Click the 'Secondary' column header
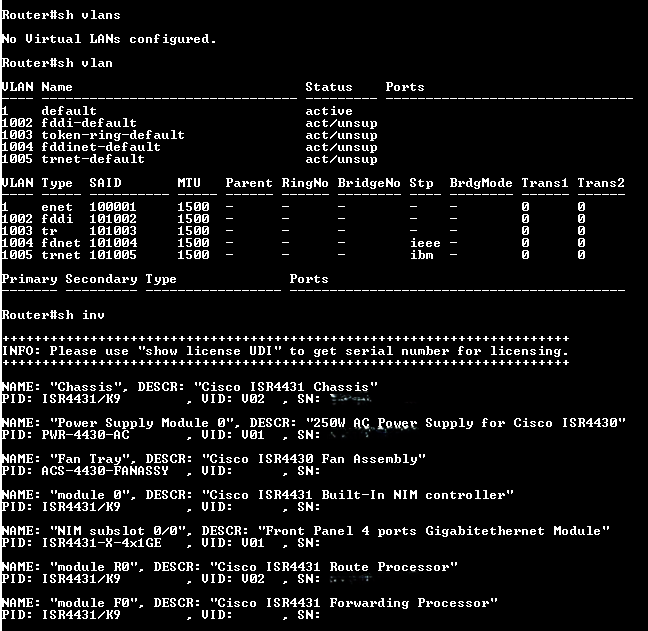The width and height of the screenshot is (648, 631). coord(101,279)
